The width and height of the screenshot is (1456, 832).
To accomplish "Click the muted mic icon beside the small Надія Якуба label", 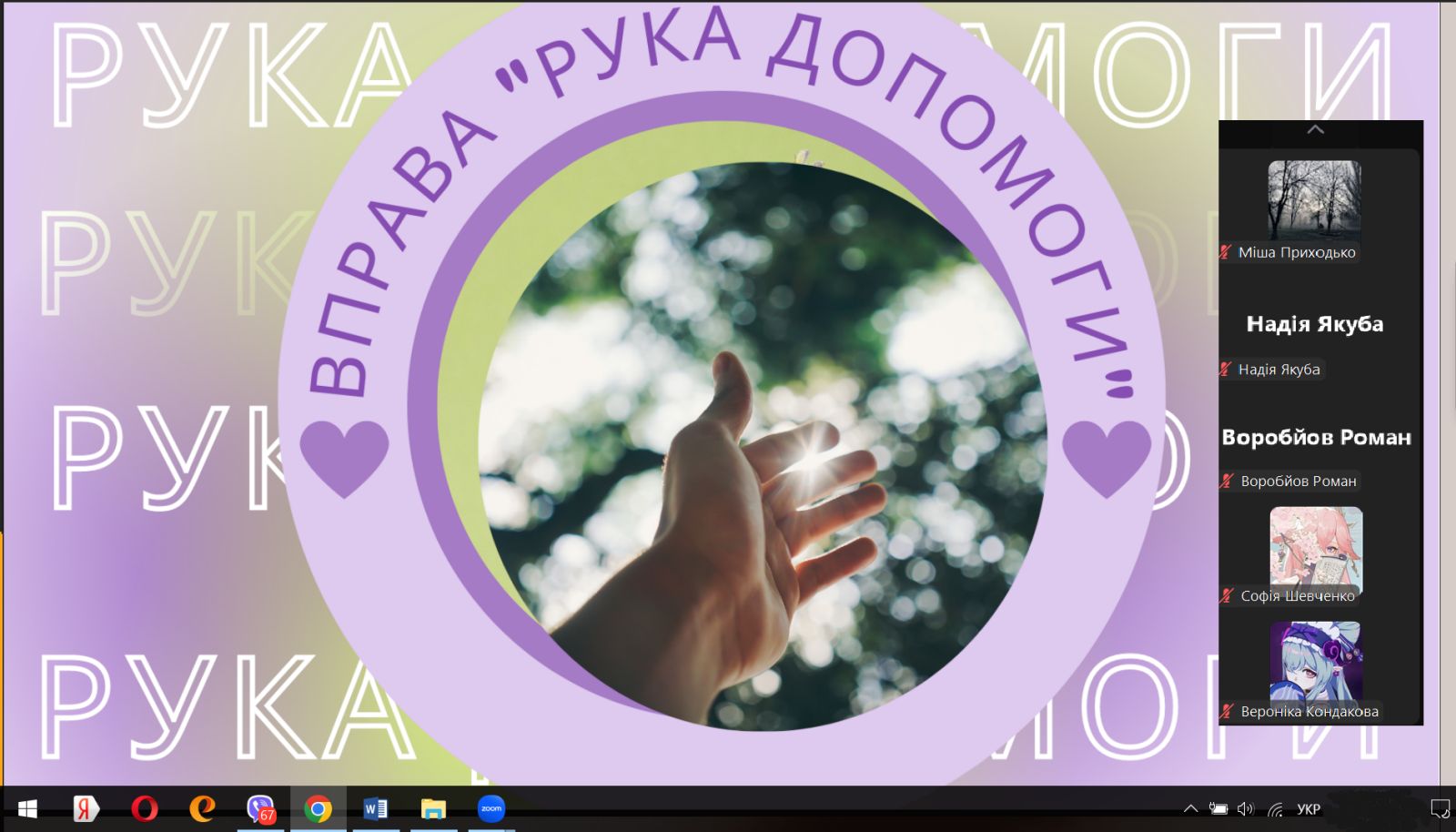I will (1226, 369).
